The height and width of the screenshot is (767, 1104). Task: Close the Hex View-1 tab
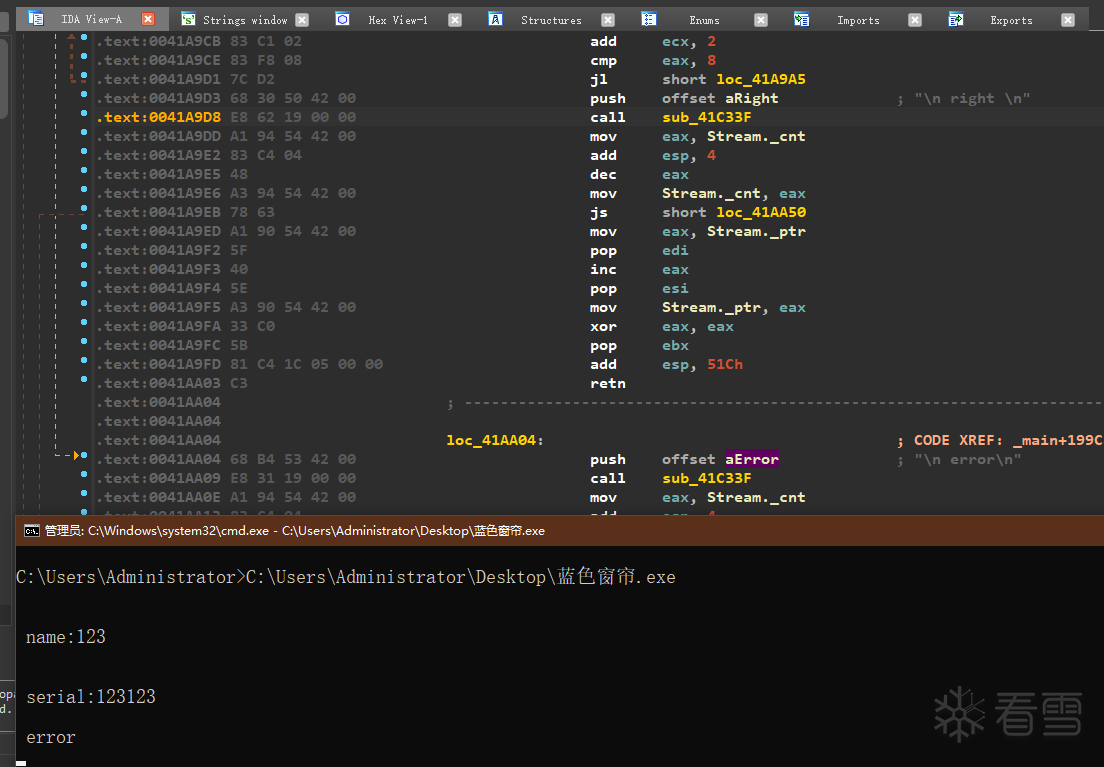(455, 20)
